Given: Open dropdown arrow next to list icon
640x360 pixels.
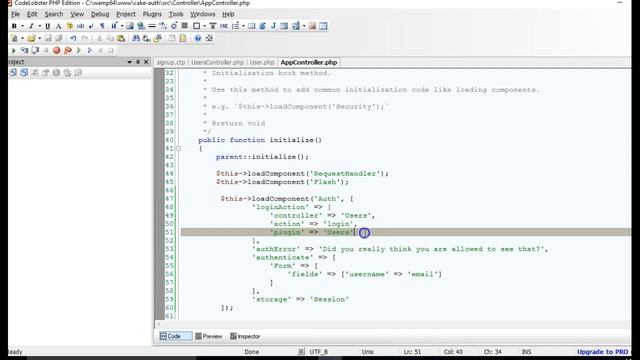Looking at the screenshot, I should coord(243,26).
